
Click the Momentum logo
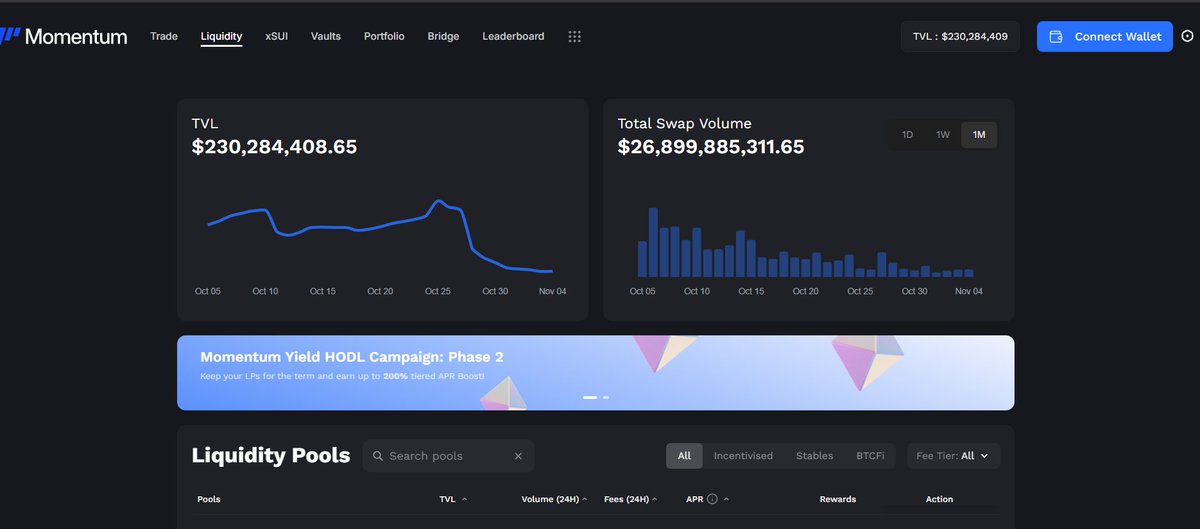tap(63, 37)
